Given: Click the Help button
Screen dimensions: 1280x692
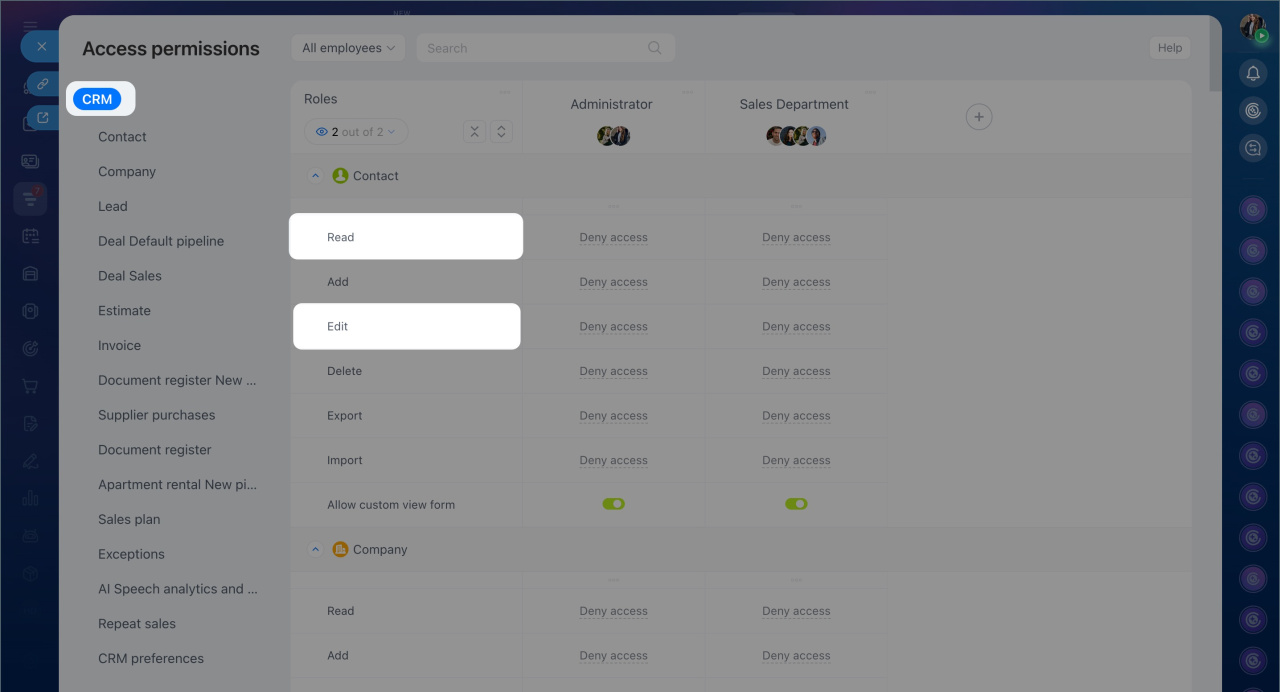Looking at the screenshot, I should [1169, 48].
